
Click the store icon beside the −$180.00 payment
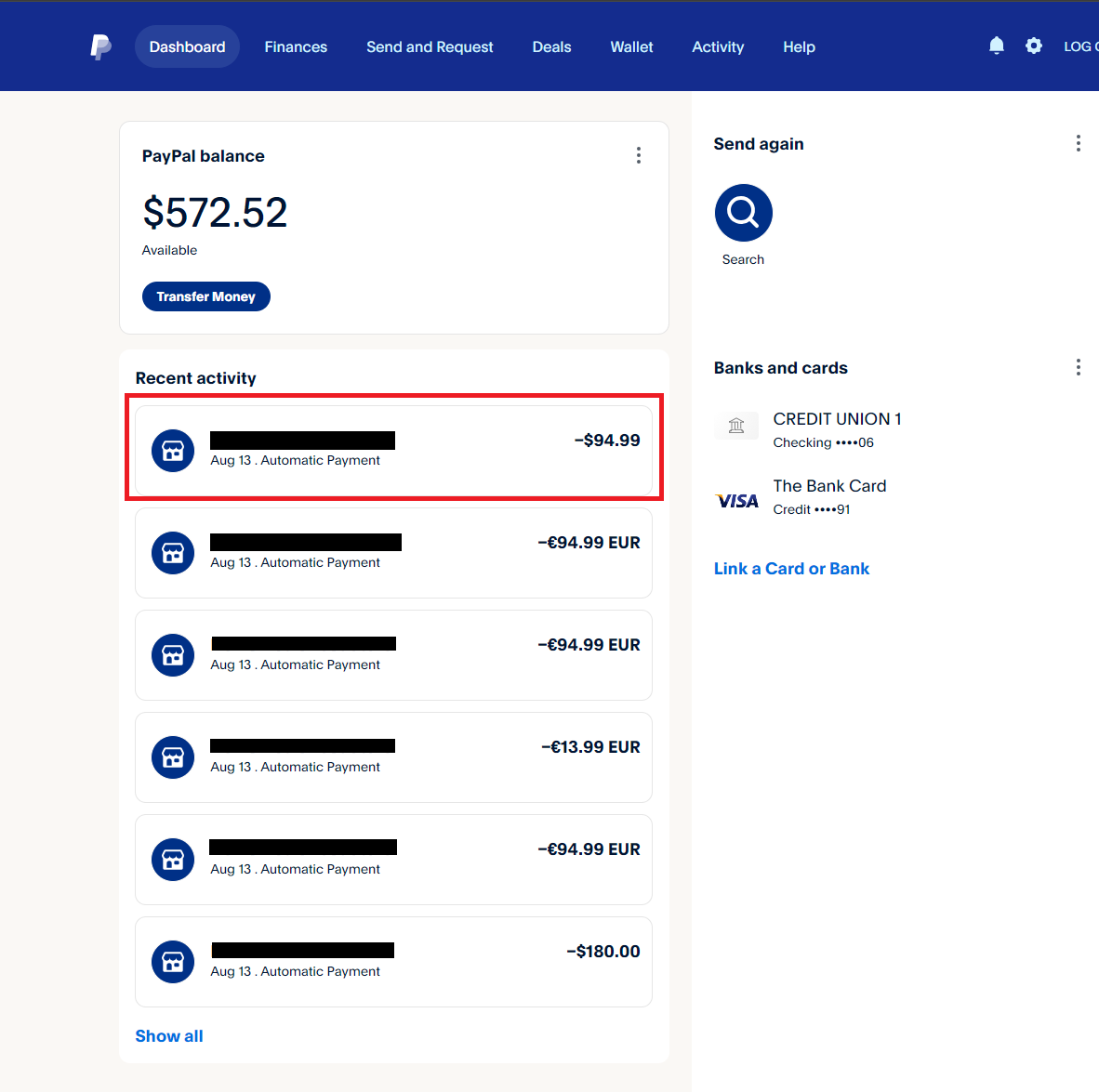[173, 962]
